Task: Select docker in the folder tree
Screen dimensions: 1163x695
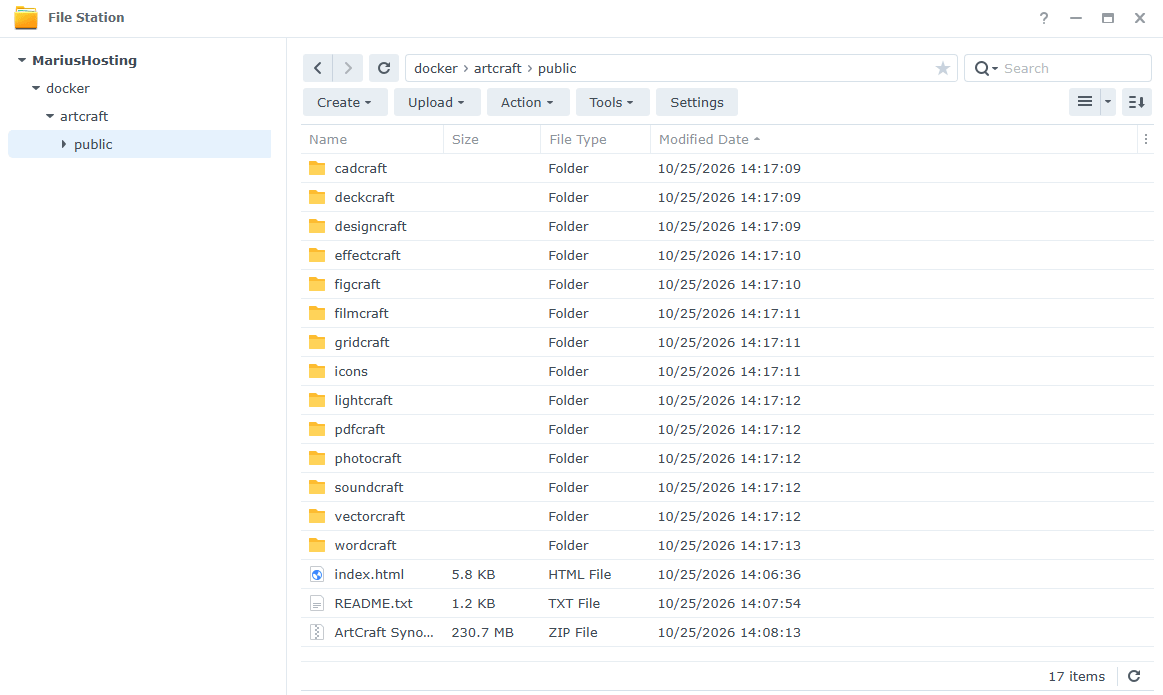Action: click(x=67, y=88)
